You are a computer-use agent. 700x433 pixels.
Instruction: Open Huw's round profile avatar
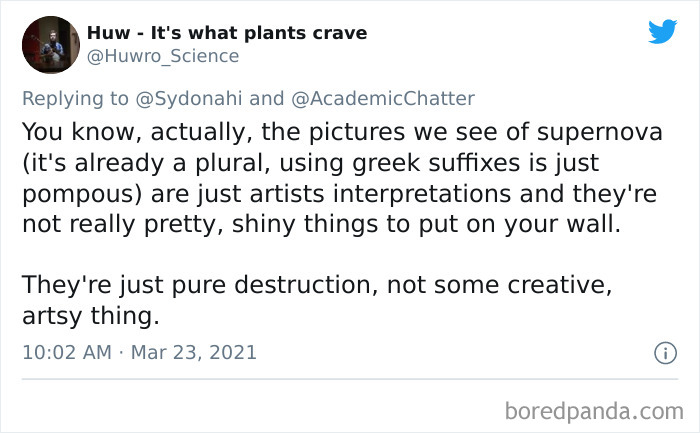click(x=51, y=45)
